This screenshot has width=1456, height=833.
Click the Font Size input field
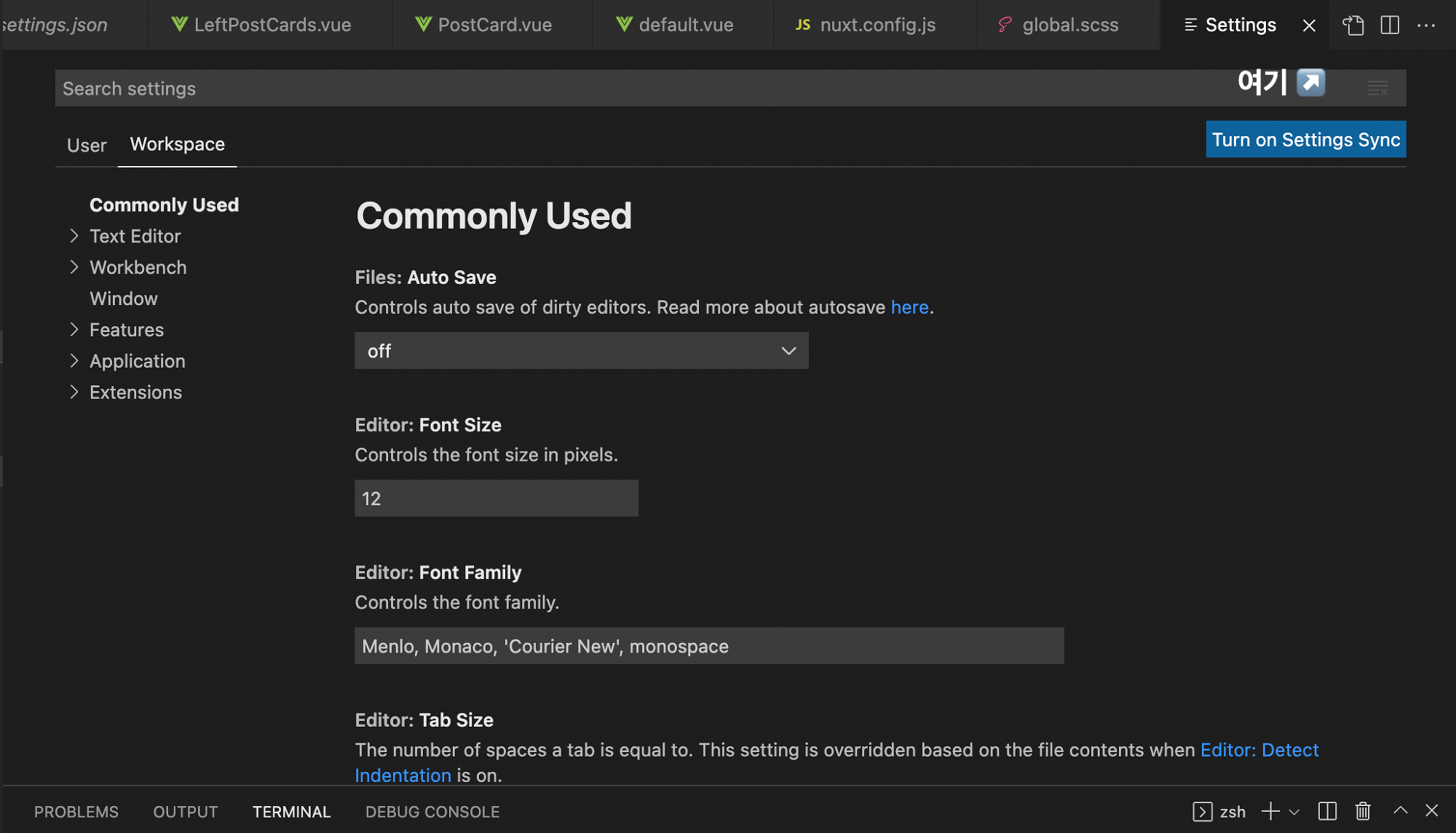pyautogui.click(x=496, y=499)
